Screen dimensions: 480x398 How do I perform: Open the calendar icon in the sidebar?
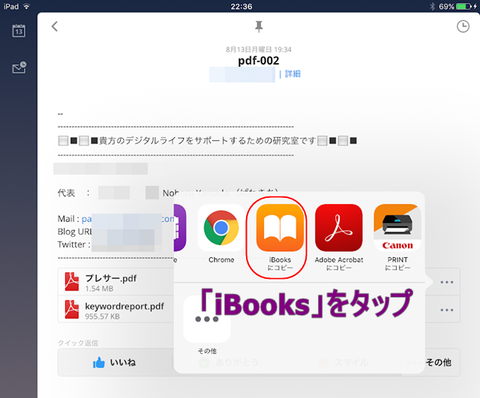pyautogui.click(x=19, y=31)
